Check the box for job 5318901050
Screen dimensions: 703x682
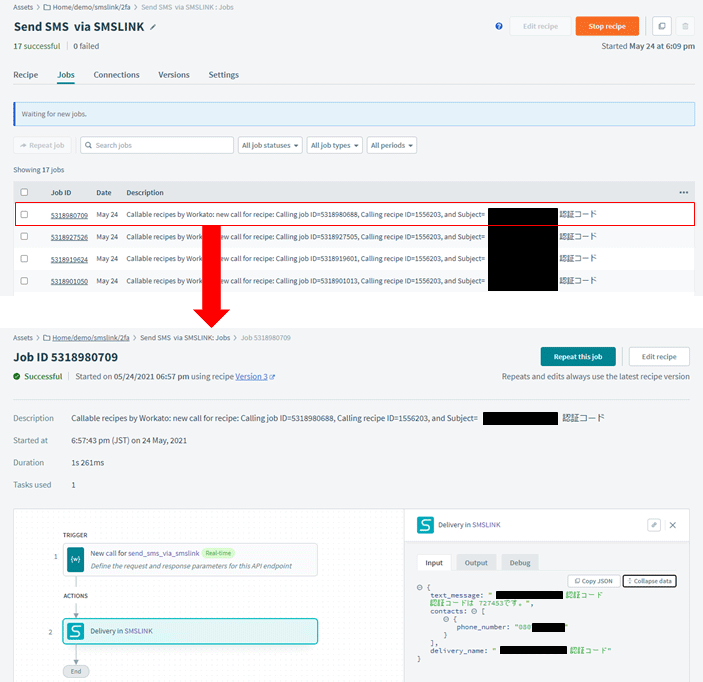click(x=24, y=281)
